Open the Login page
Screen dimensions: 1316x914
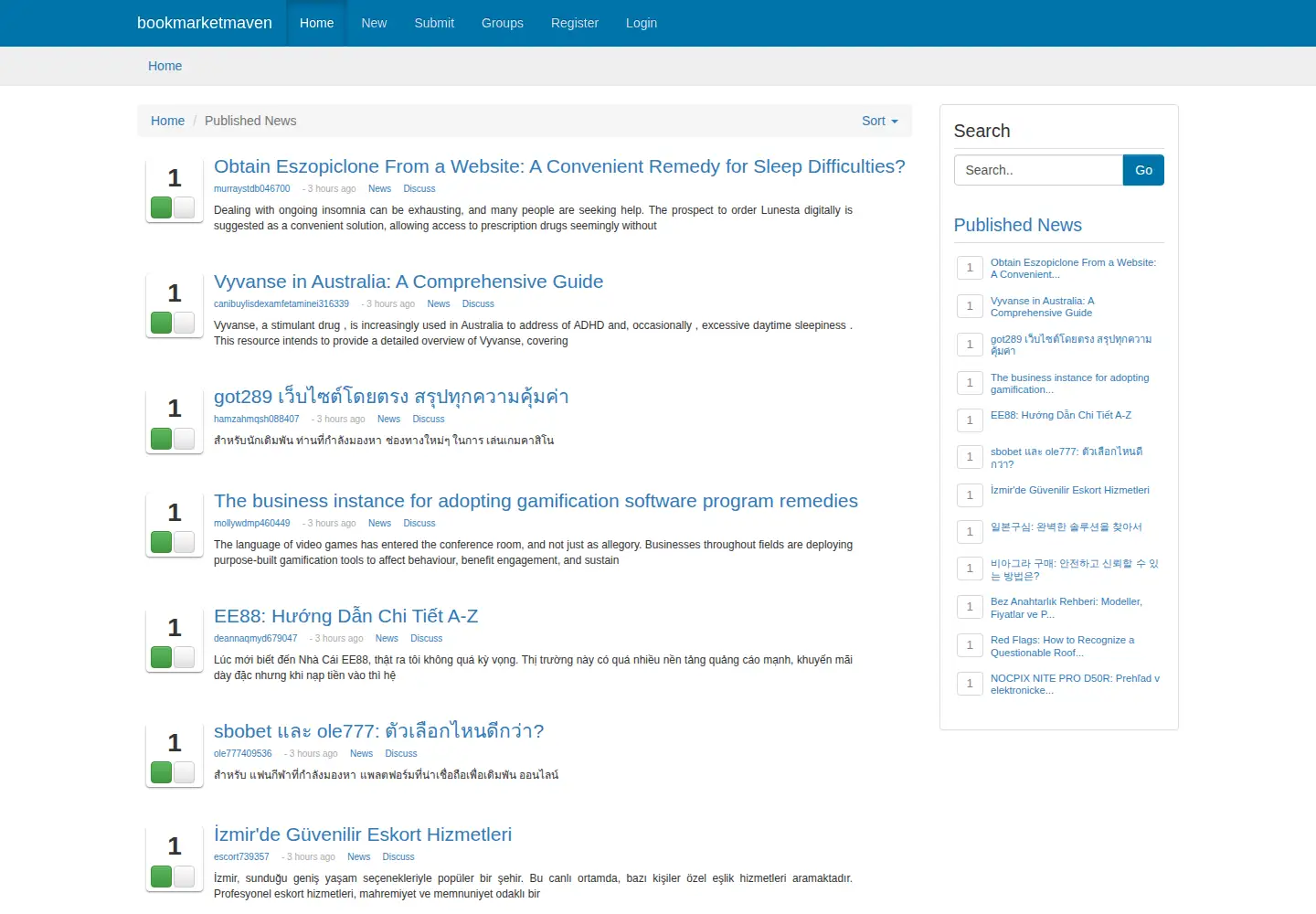pyautogui.click(x=642, y=23)
